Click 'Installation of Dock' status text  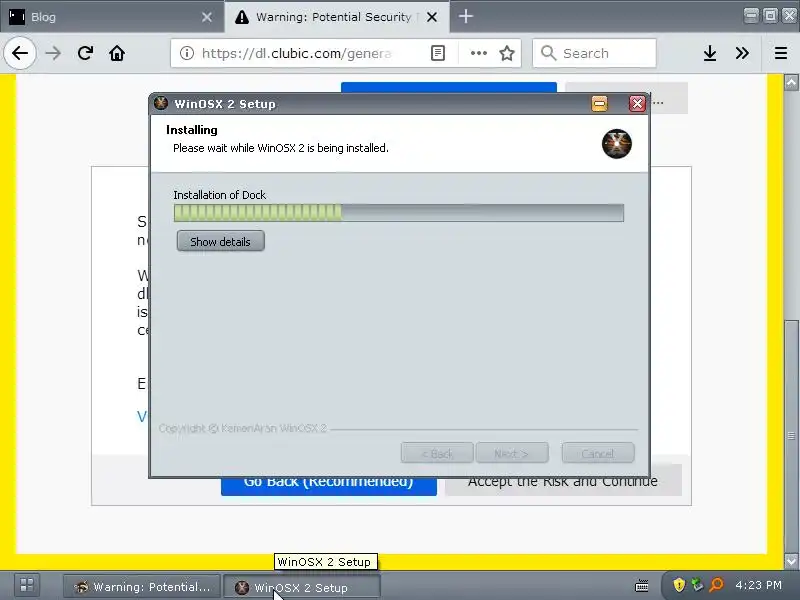tap(219, 195)
